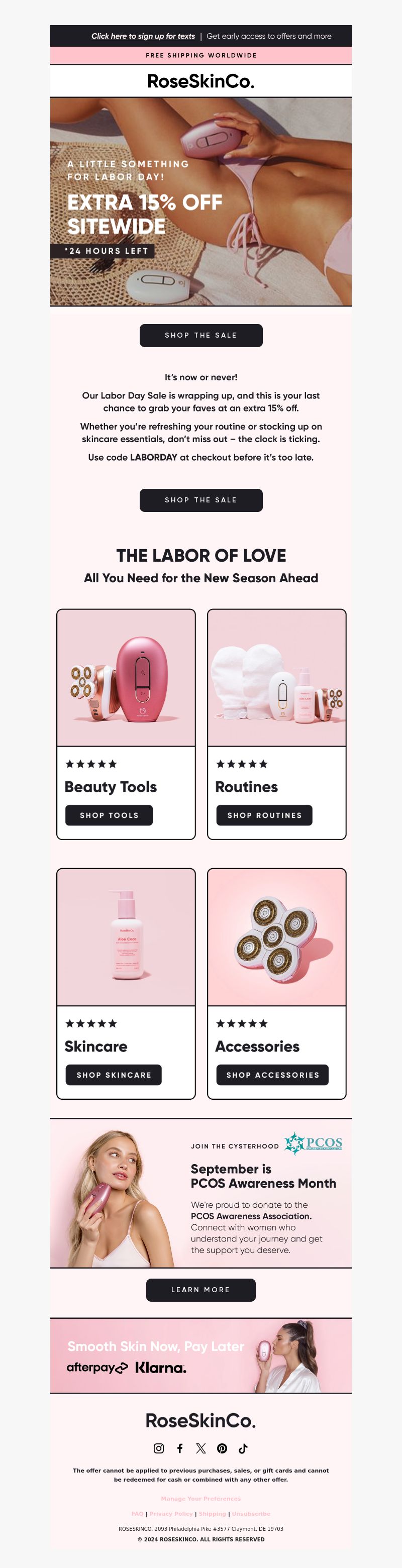The height and width of the screenshot is (1568, 402).
Task: Click the SHOP ACCESSORIES button
Action: [x=272, y=1075]
